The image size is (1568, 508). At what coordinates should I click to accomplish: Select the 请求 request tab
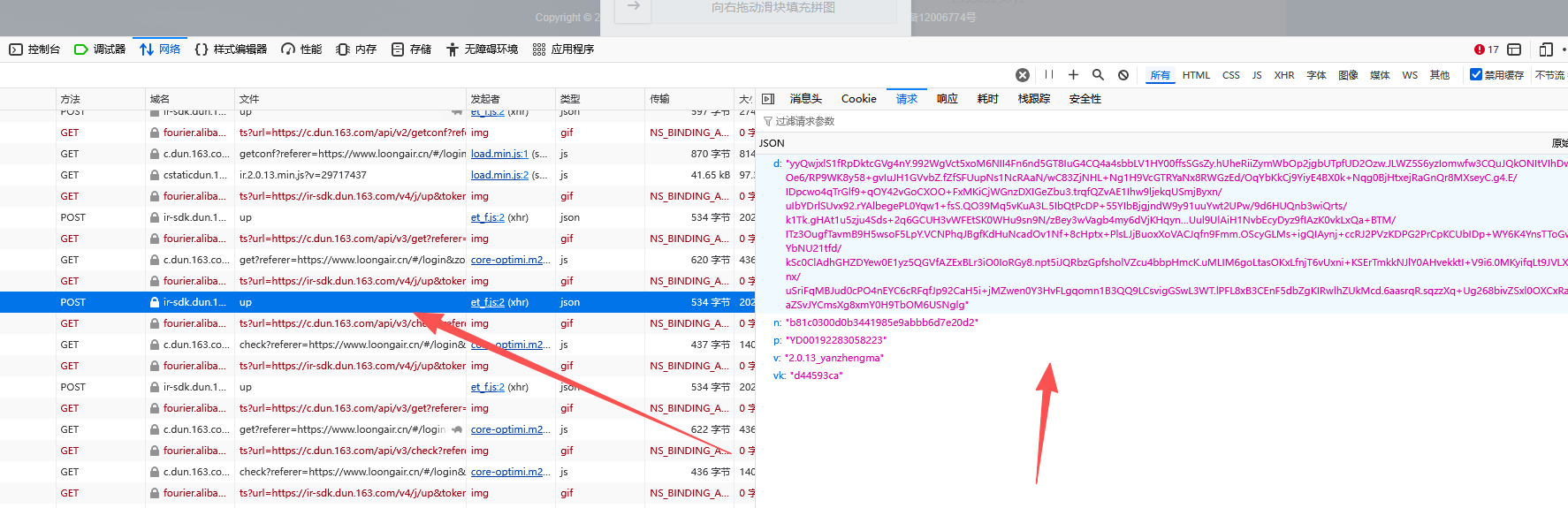[x=907, y=99]
